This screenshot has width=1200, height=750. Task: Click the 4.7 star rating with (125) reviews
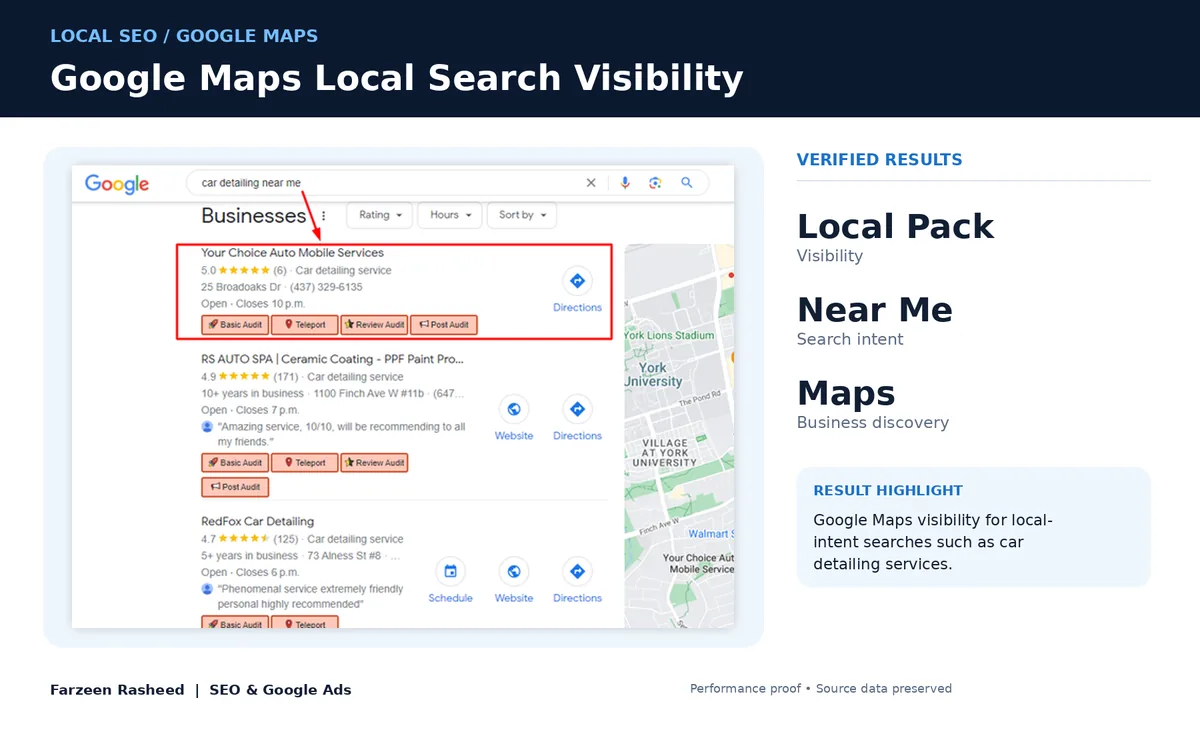(x=250, y=539)
